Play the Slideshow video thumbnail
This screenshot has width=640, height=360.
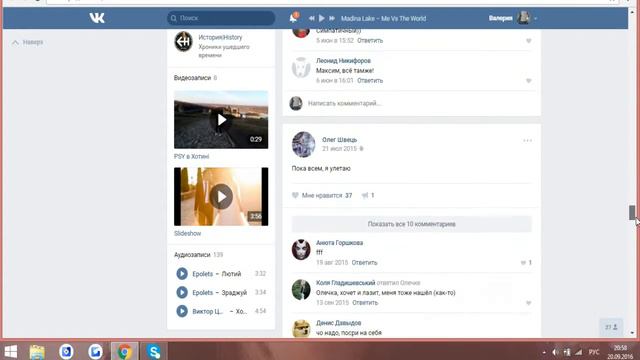pos(221,196)
